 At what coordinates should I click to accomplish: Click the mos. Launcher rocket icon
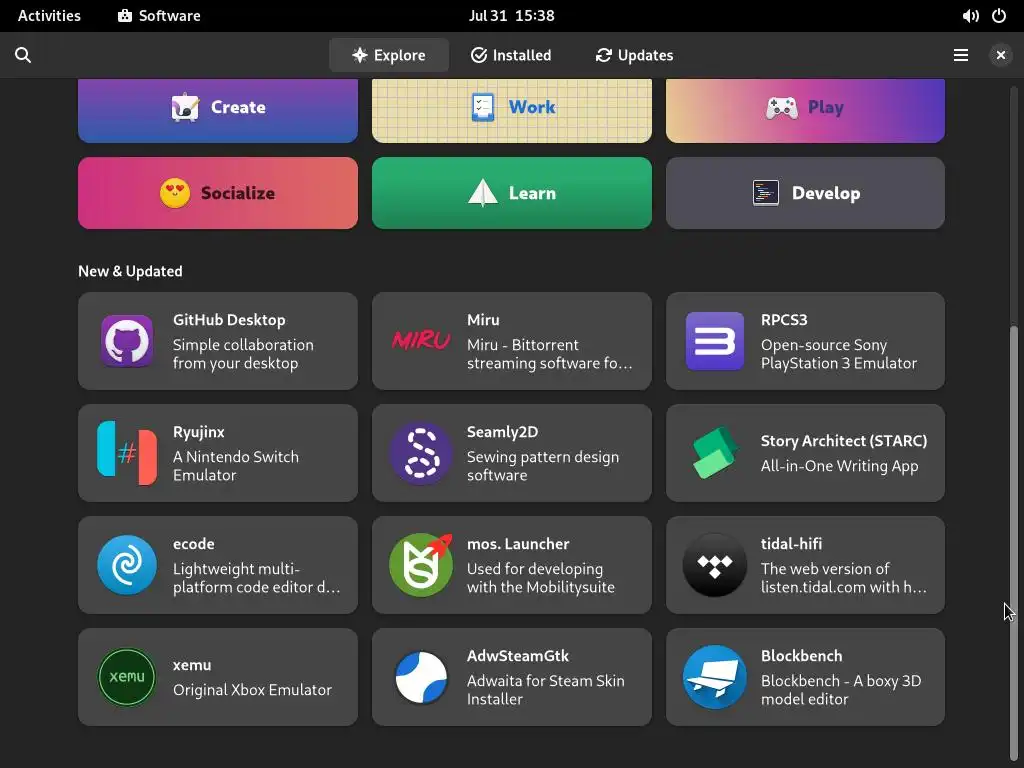[x=421, y=565]
